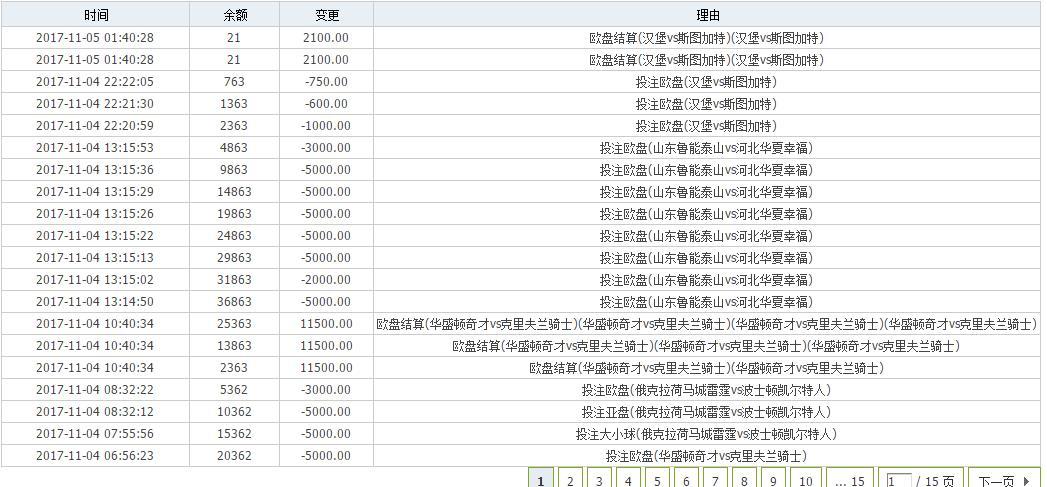Click the timestamp 2017-11-04 06:56:23

(x=95, y=456)
